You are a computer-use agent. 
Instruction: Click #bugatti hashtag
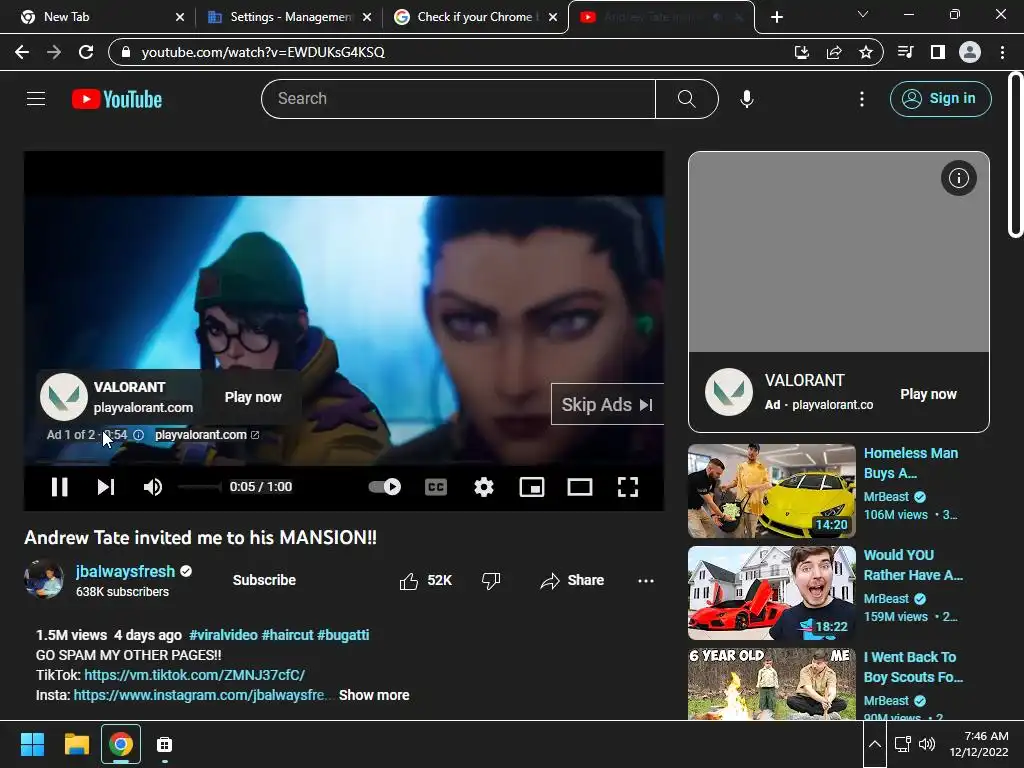point(343,635)
